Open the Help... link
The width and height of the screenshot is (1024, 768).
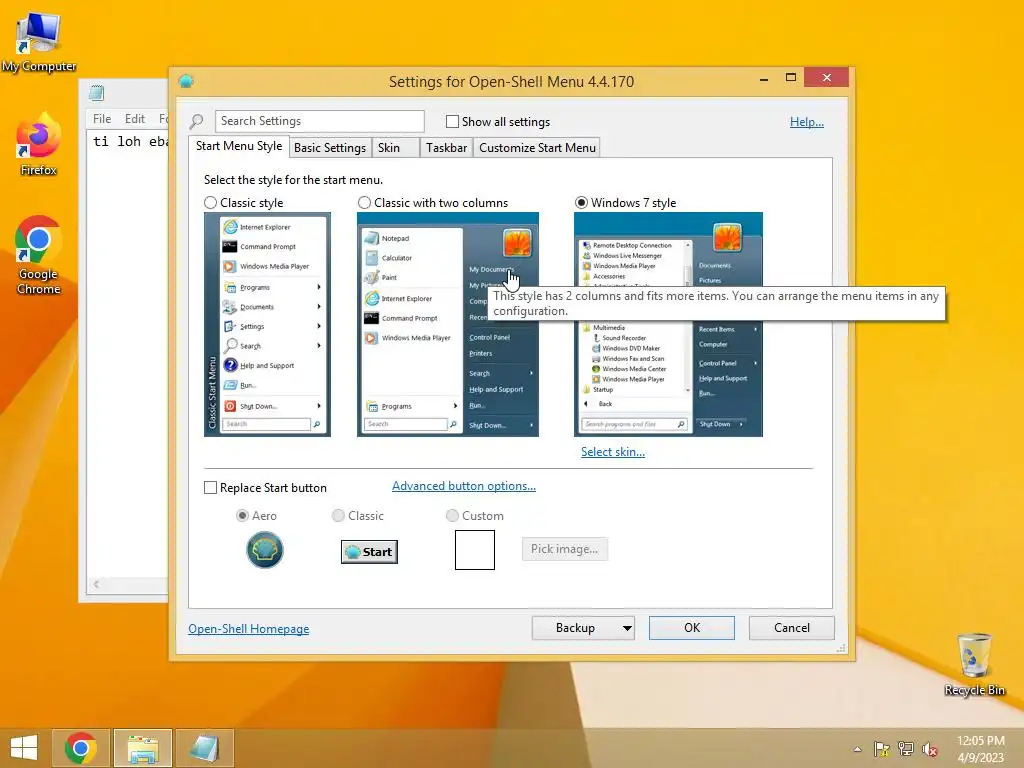(807, 122)
